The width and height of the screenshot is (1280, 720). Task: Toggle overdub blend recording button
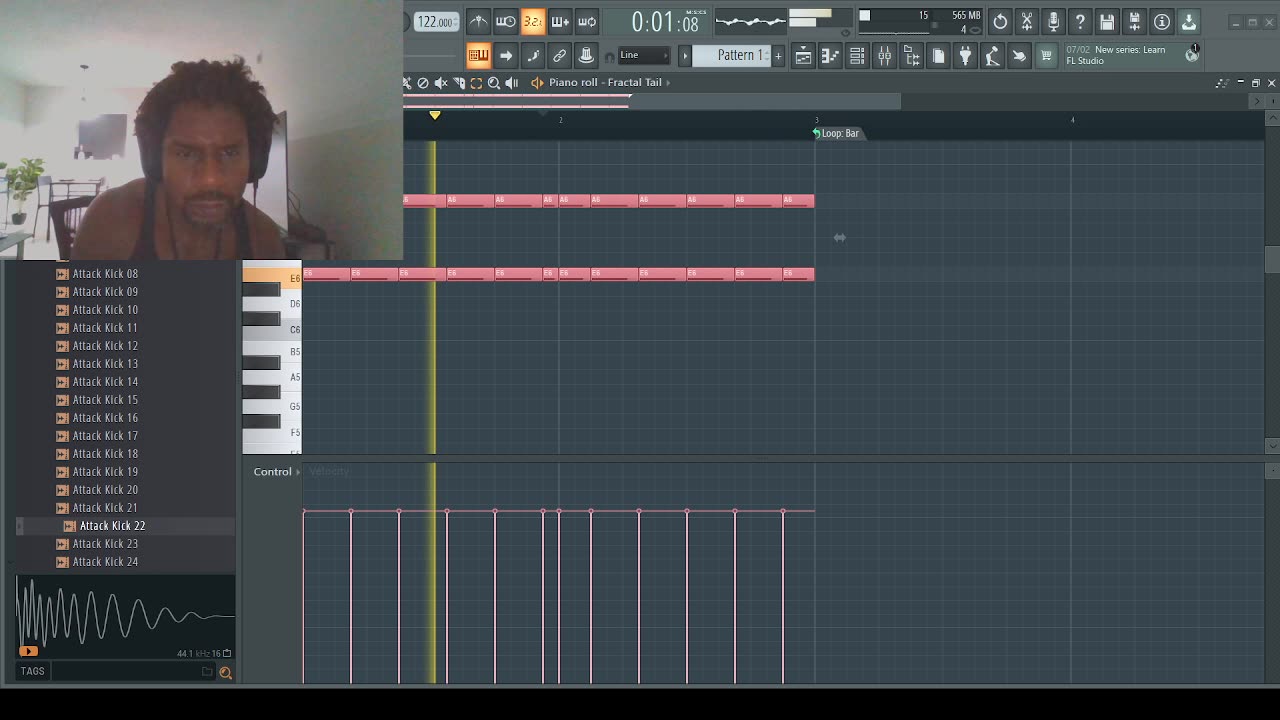tap(560, 22)
